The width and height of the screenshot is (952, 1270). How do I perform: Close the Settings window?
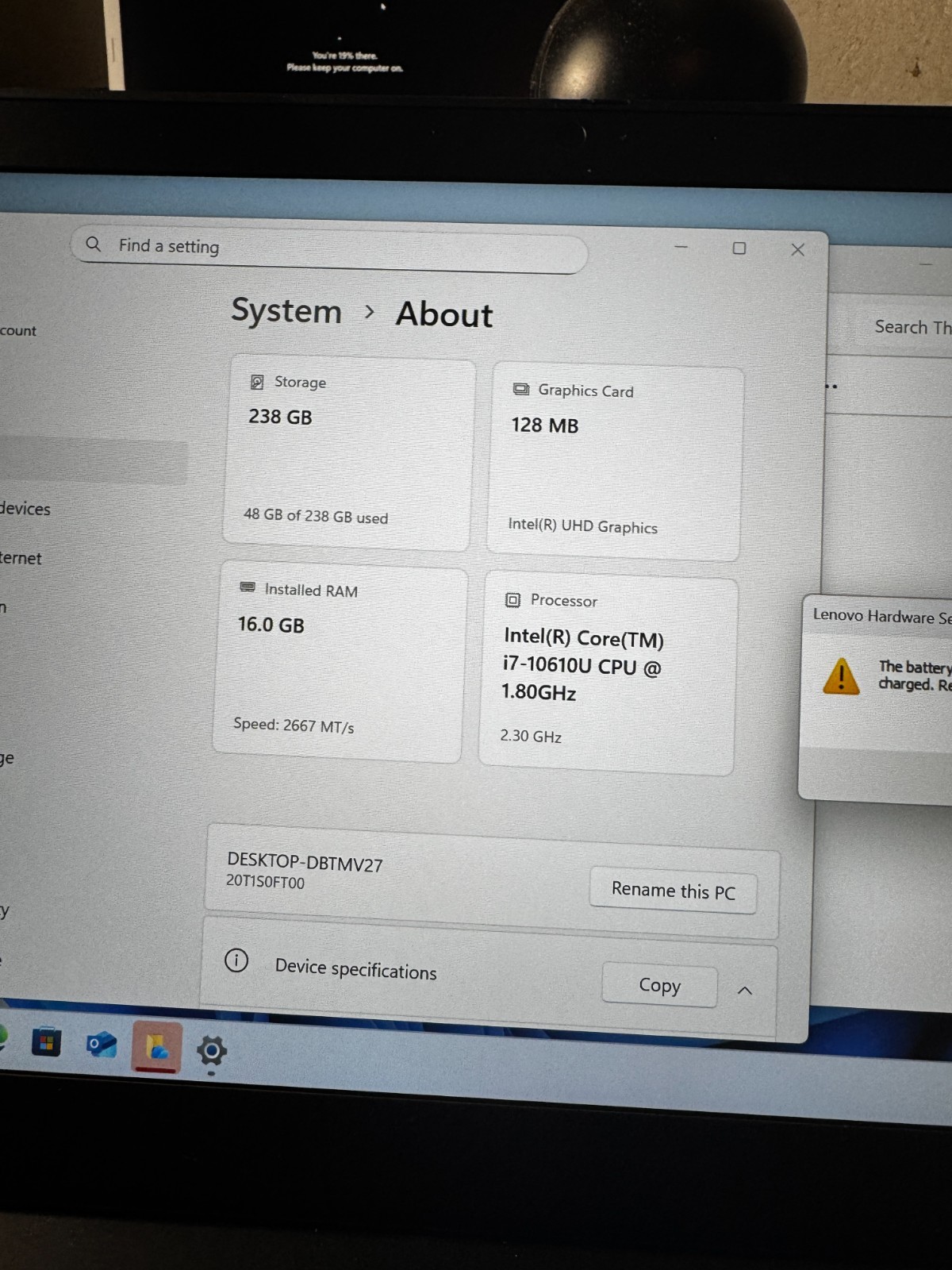[798, 250]
